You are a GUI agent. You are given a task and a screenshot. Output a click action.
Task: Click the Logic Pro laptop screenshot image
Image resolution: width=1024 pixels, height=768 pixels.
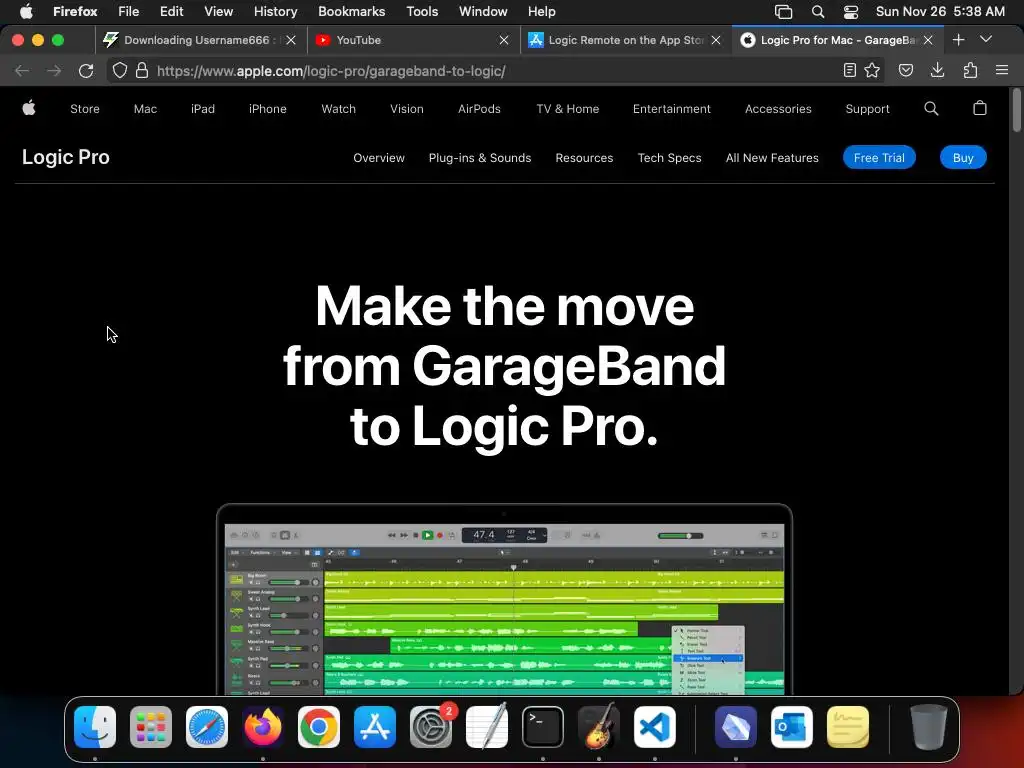coord(504,599)
